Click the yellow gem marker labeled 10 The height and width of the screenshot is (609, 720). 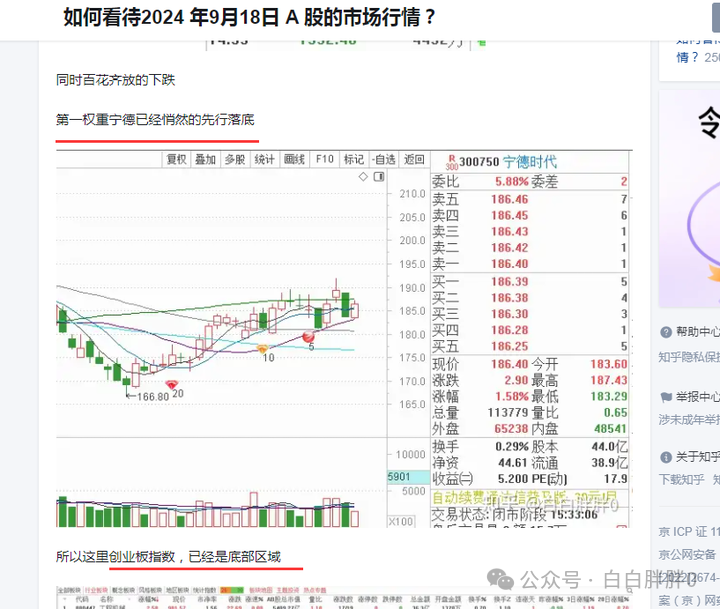262,350
